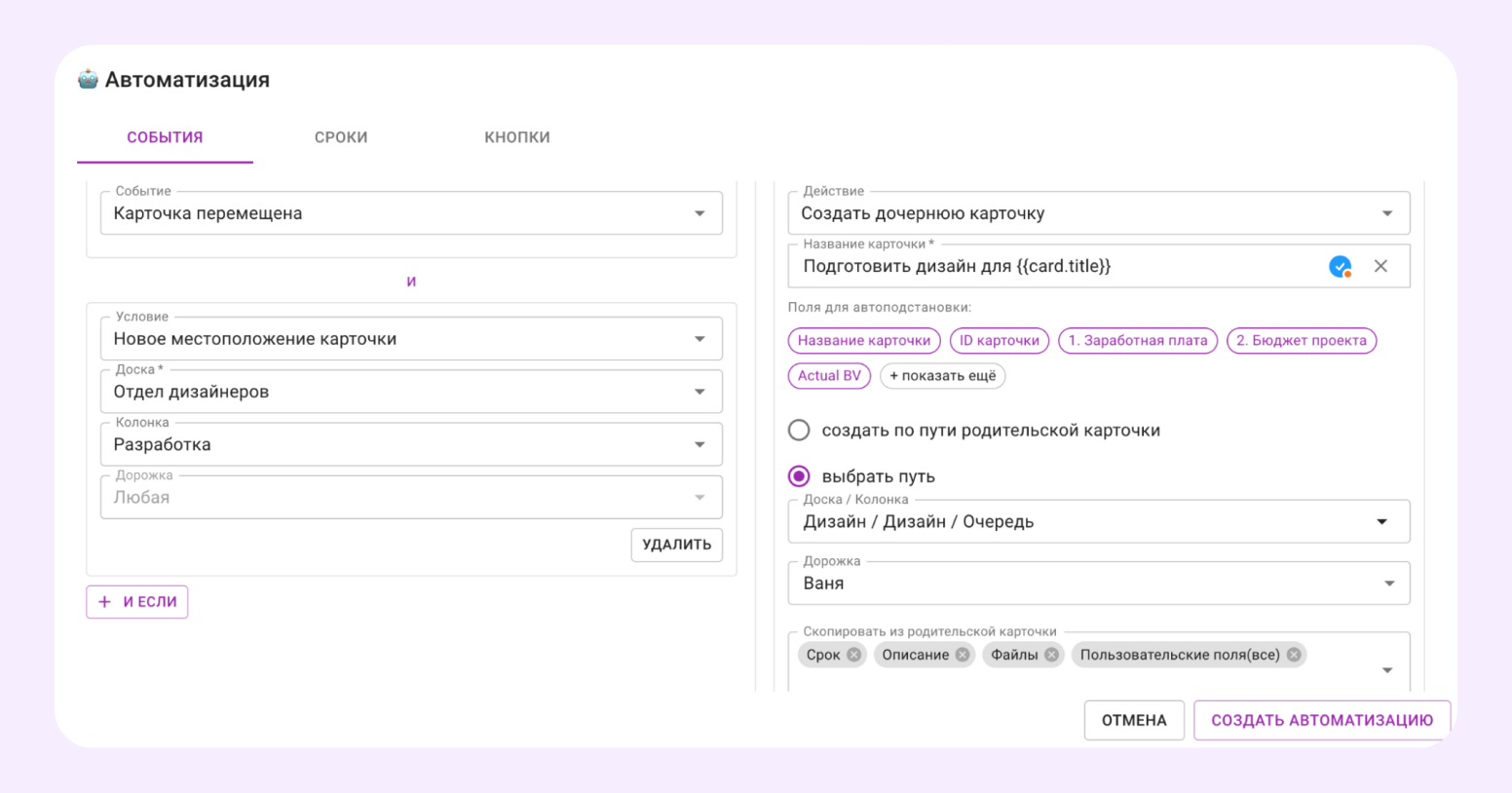The width and height of the screenshot is (1512, 793).
Task: Select 'создать по пути родительской карточки' radio
Action: tap(799, 430)
